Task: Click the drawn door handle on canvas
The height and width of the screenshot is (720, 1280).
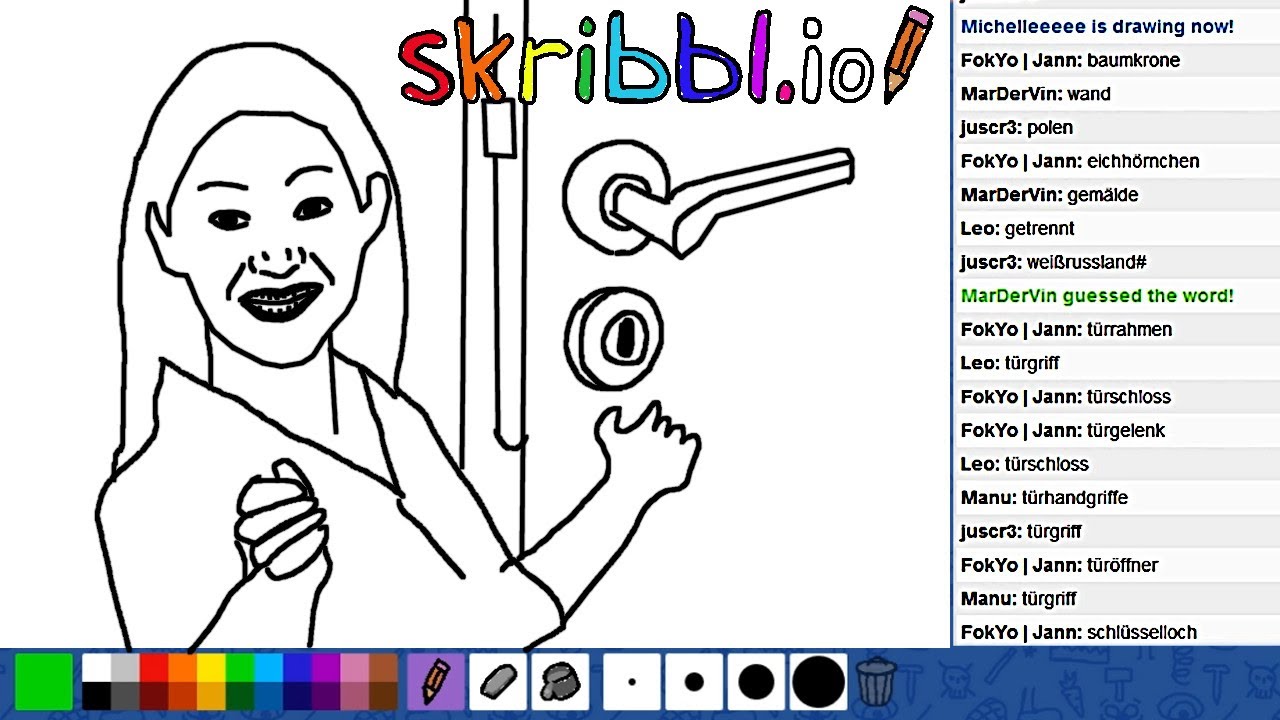Action: pyautogui.click(x=708, y=198)
